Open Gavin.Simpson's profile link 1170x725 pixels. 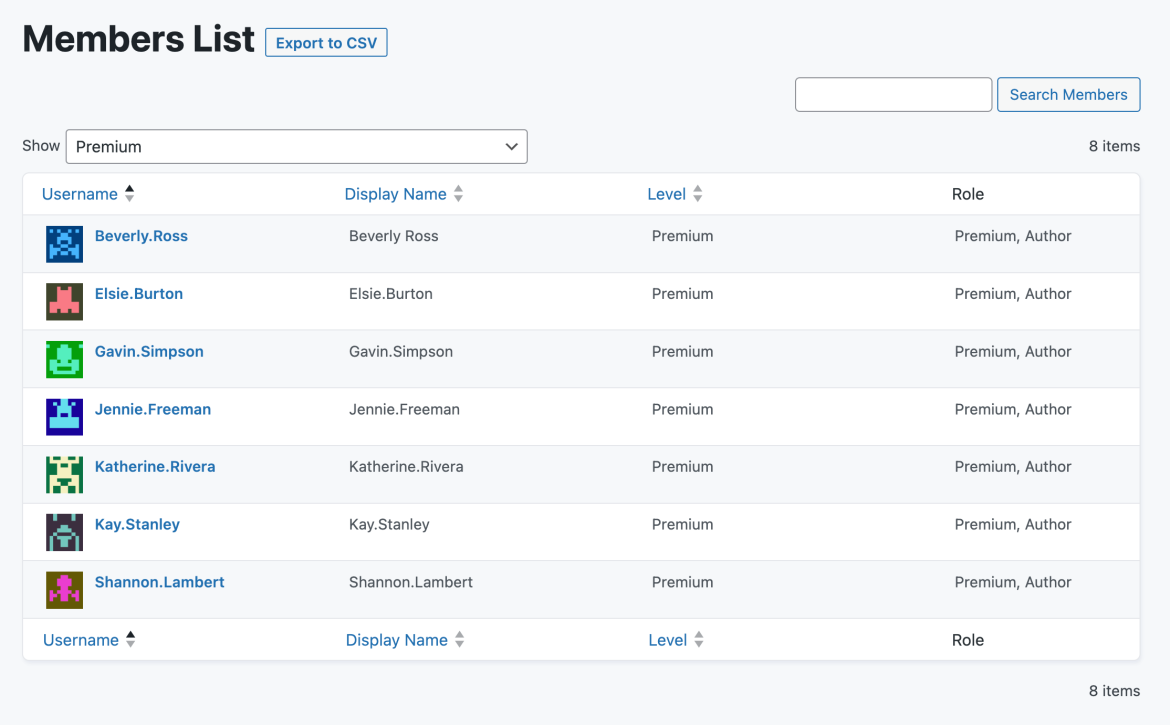[149, 351]
